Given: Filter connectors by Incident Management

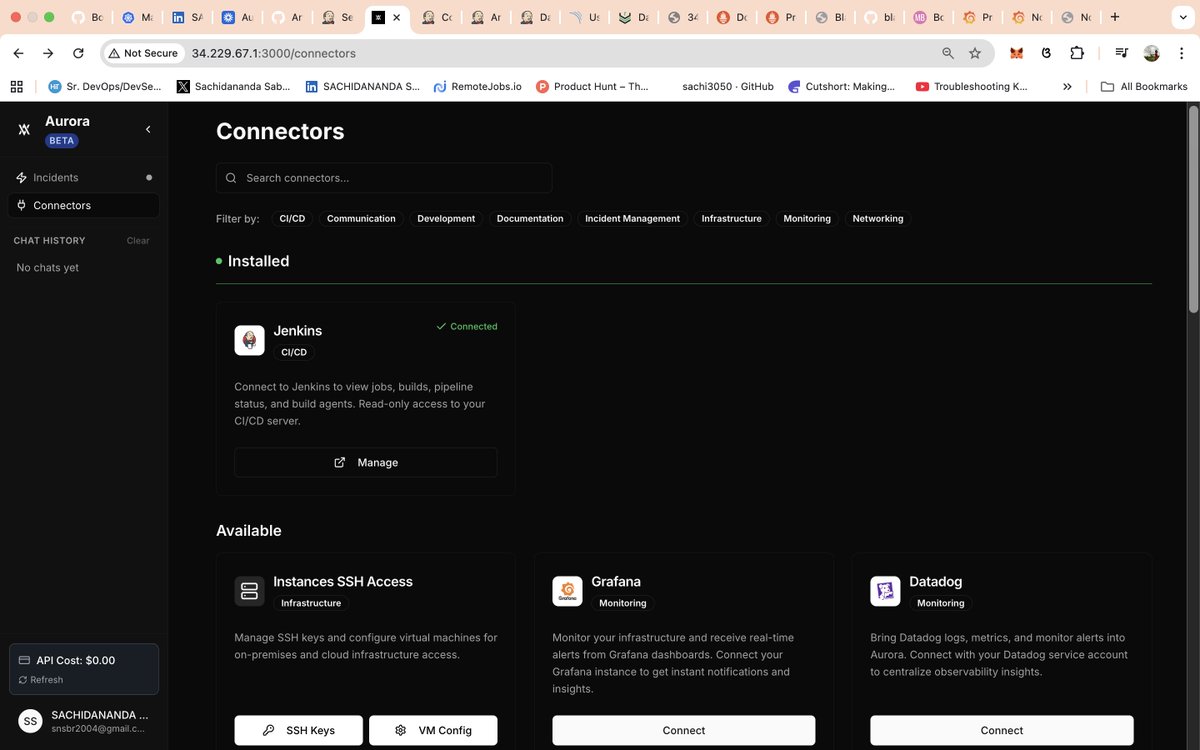Looking at the screenshot, I should (632, 218).
